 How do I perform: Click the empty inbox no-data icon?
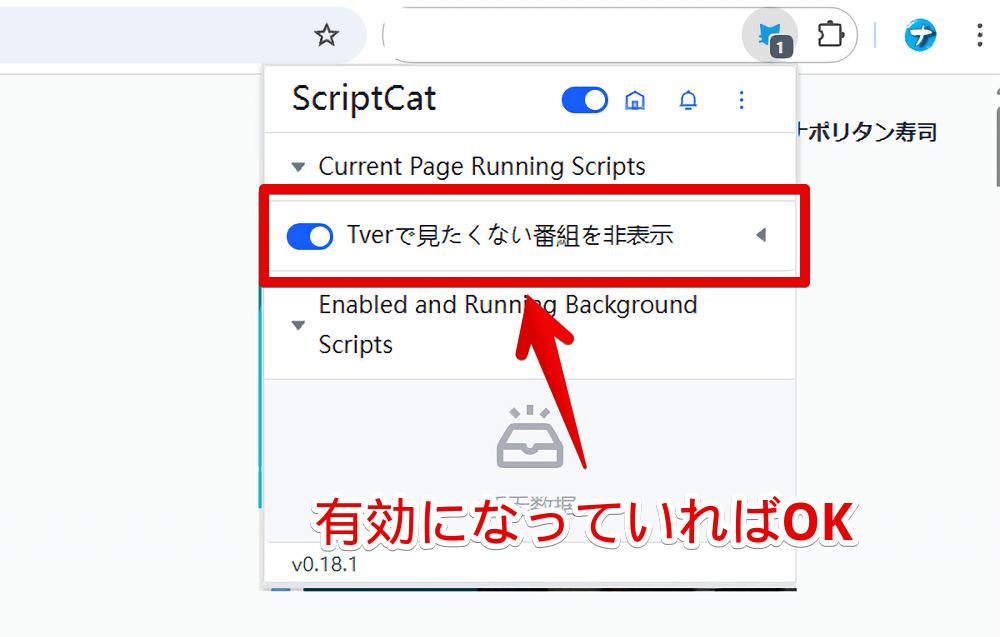(529, 437)
